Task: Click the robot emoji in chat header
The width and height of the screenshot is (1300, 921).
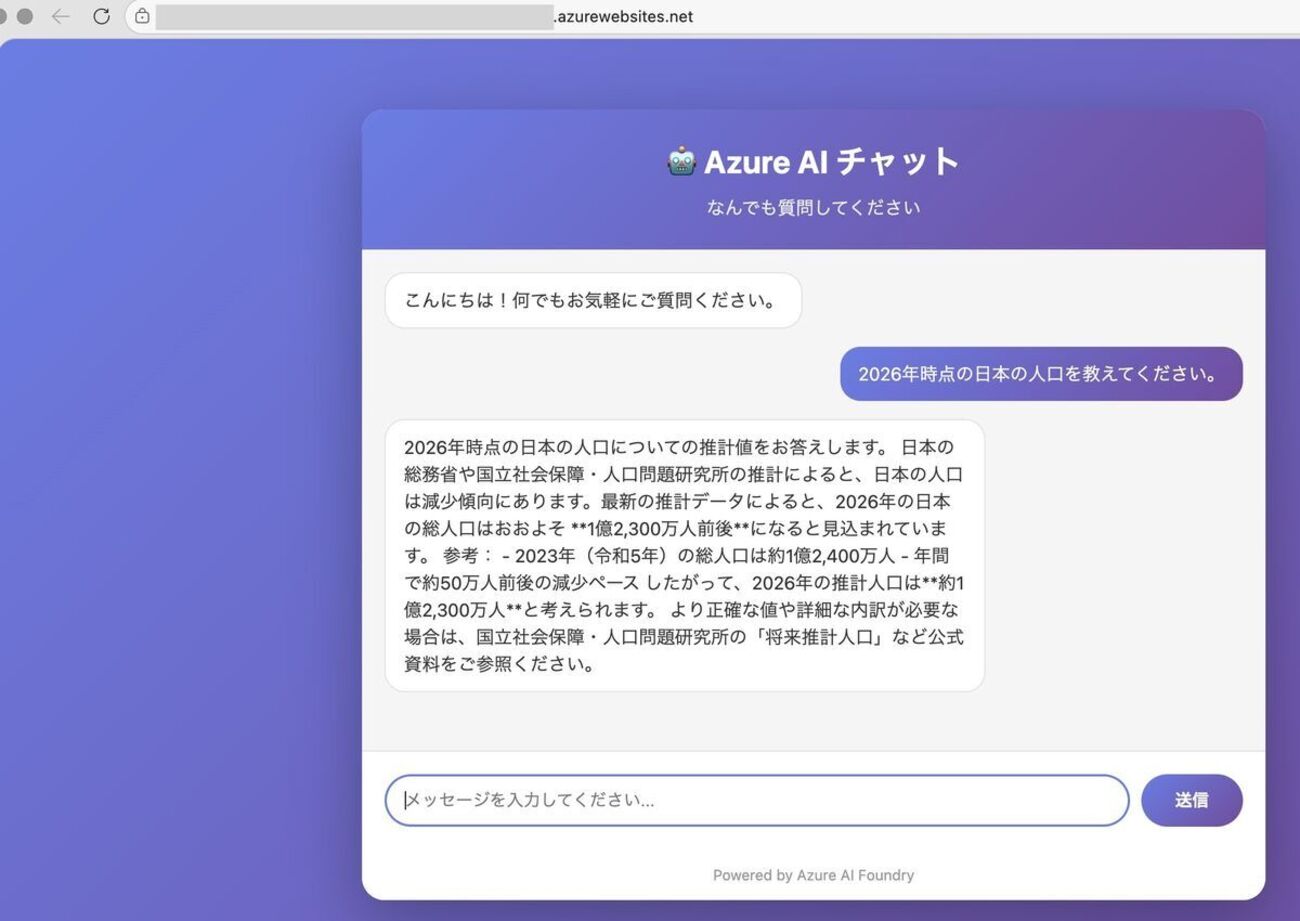Action: click(x=681, y=161)
